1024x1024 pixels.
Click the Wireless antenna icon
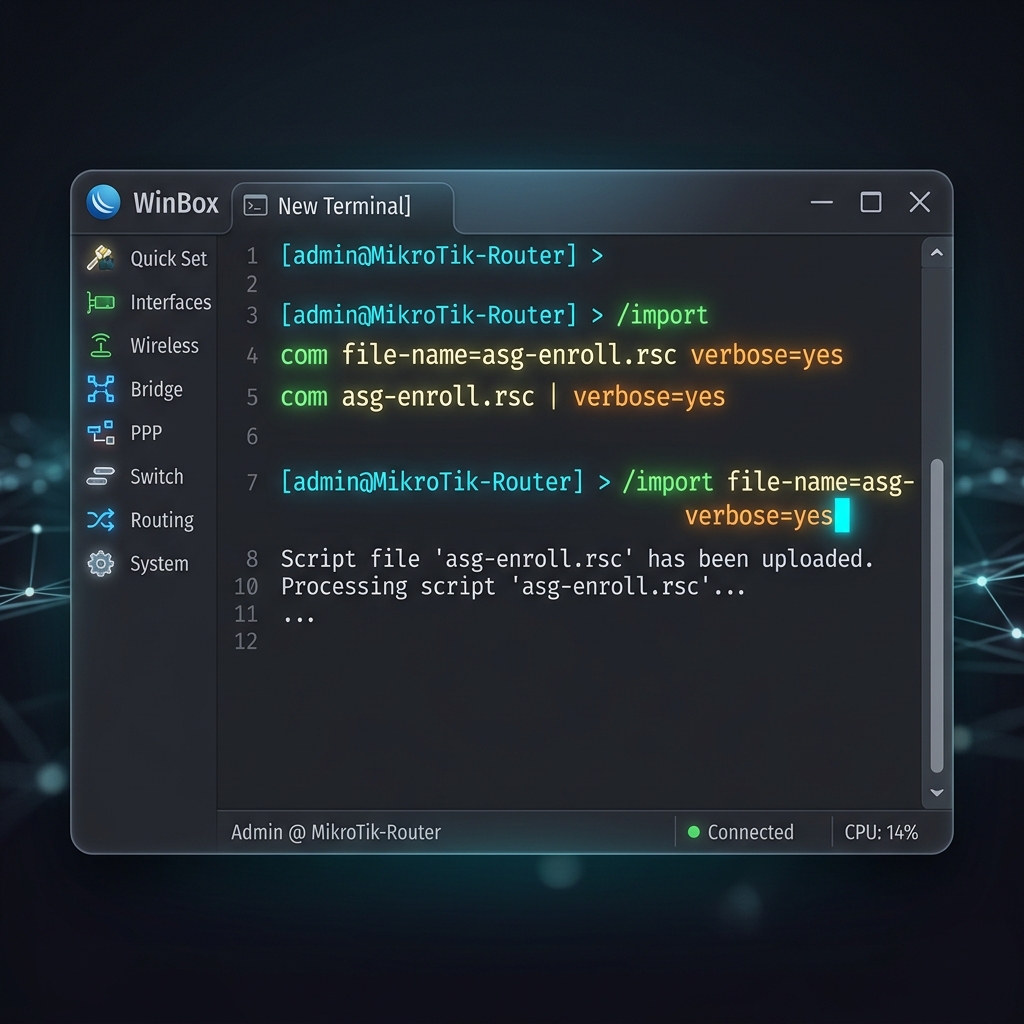coord(101,345)
